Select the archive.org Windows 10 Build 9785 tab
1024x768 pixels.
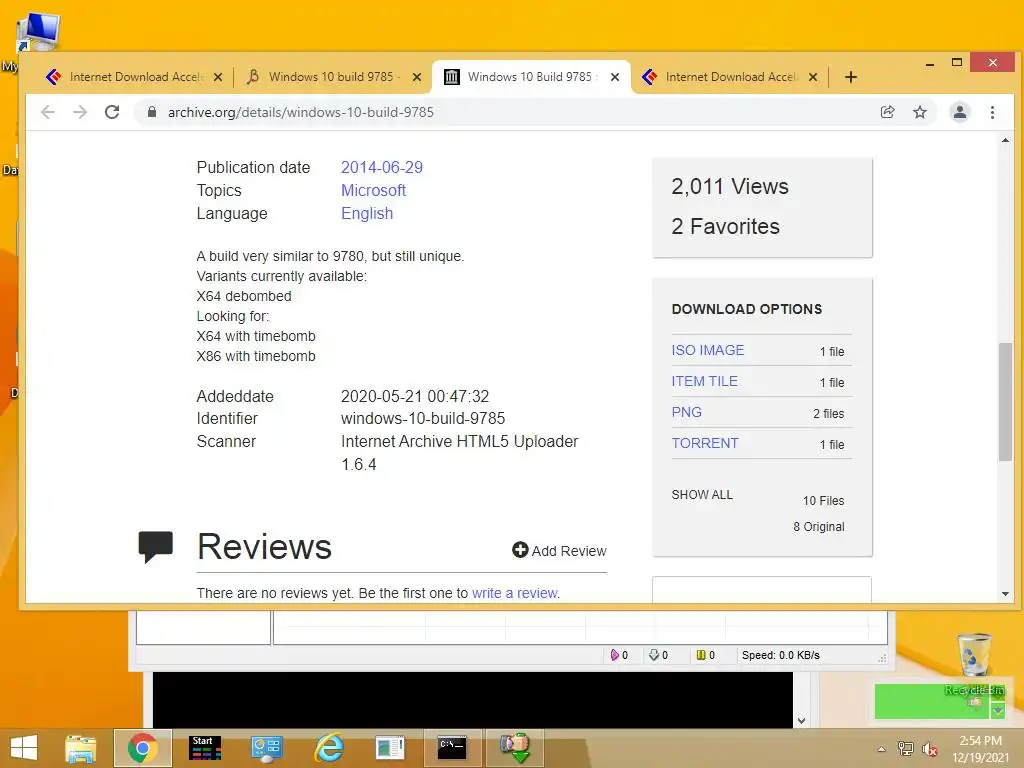pyautogui.click(x=530, y=77)
